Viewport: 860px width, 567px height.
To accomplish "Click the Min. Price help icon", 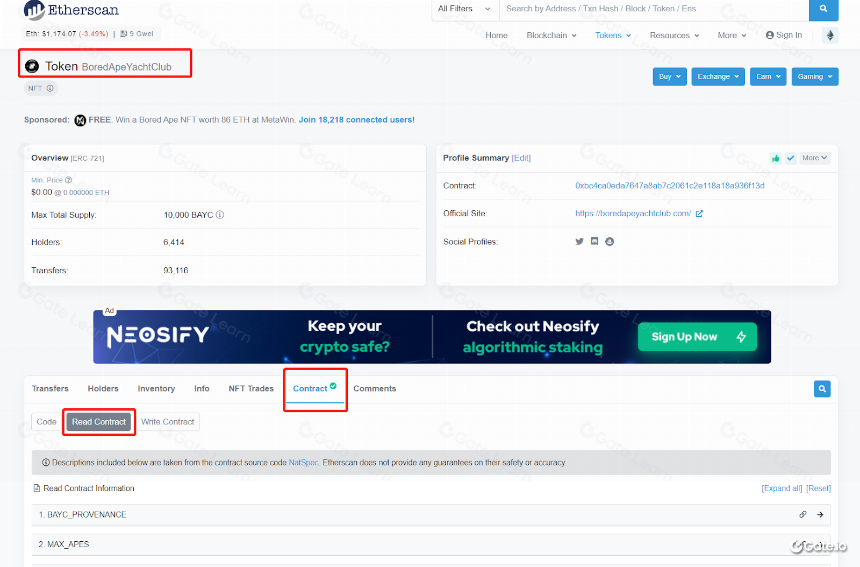I will point(69,180).
